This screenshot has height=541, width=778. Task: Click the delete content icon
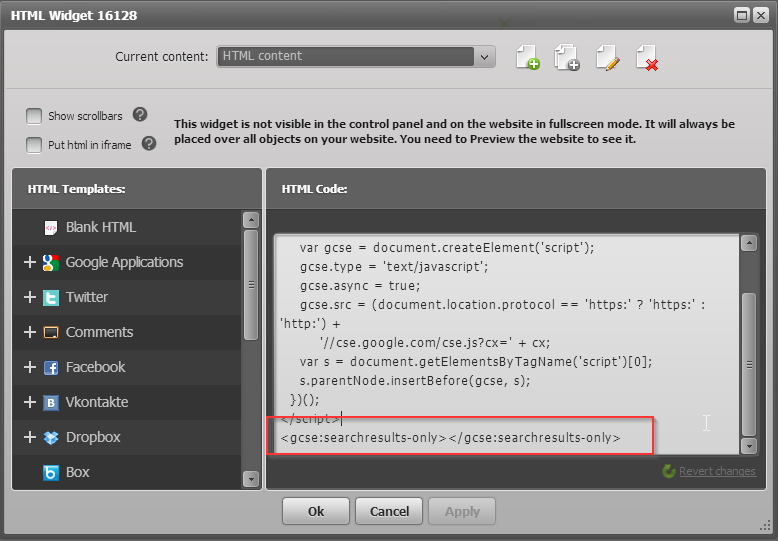[647, 58]
